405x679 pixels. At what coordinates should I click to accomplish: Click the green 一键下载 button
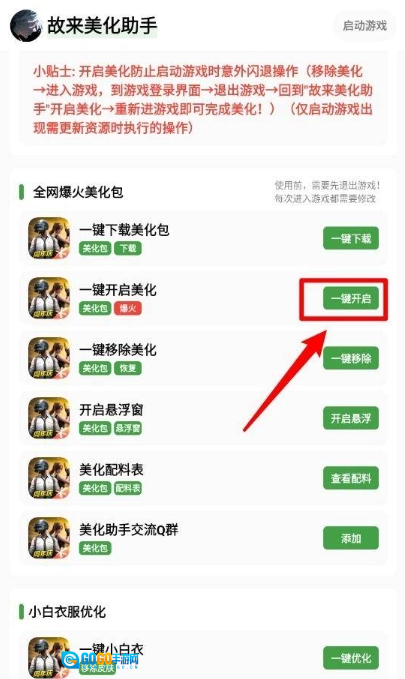(351, 238)
